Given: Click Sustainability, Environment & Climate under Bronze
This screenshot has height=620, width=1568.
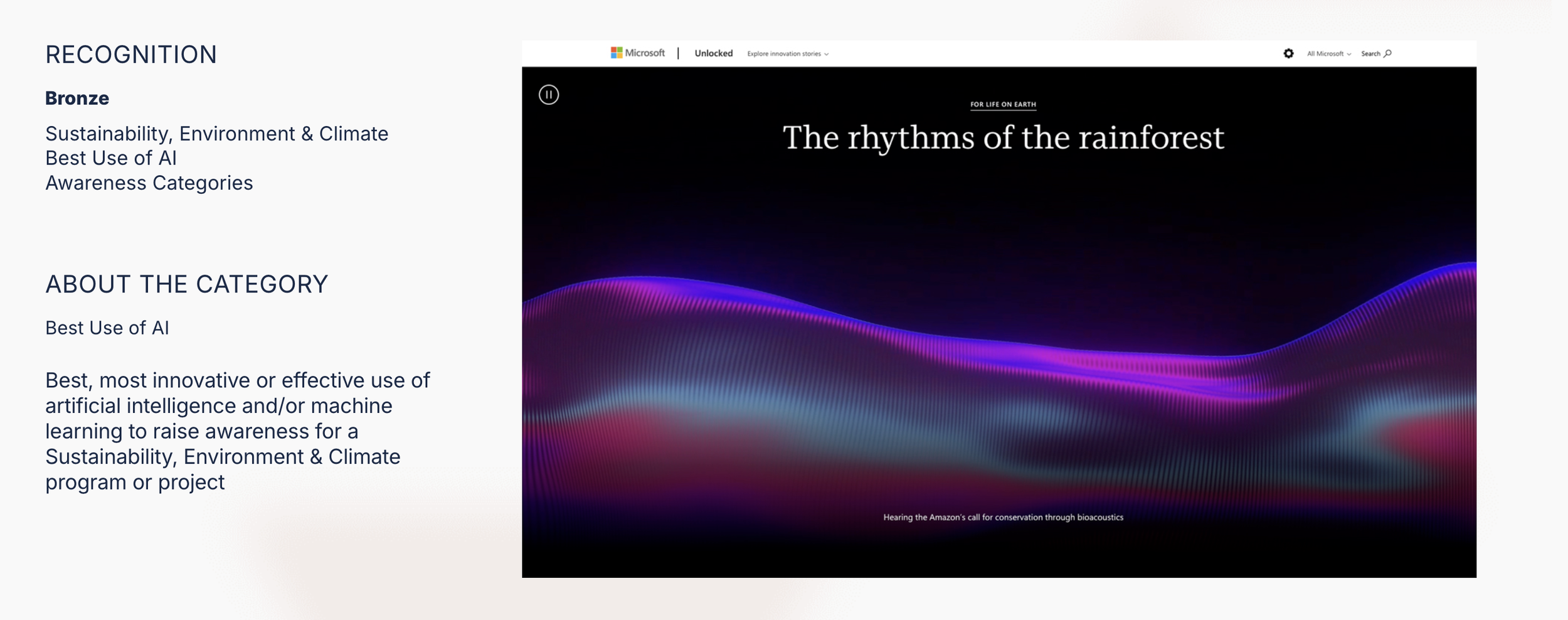Looking at the screenshot, I should (217, 134).
